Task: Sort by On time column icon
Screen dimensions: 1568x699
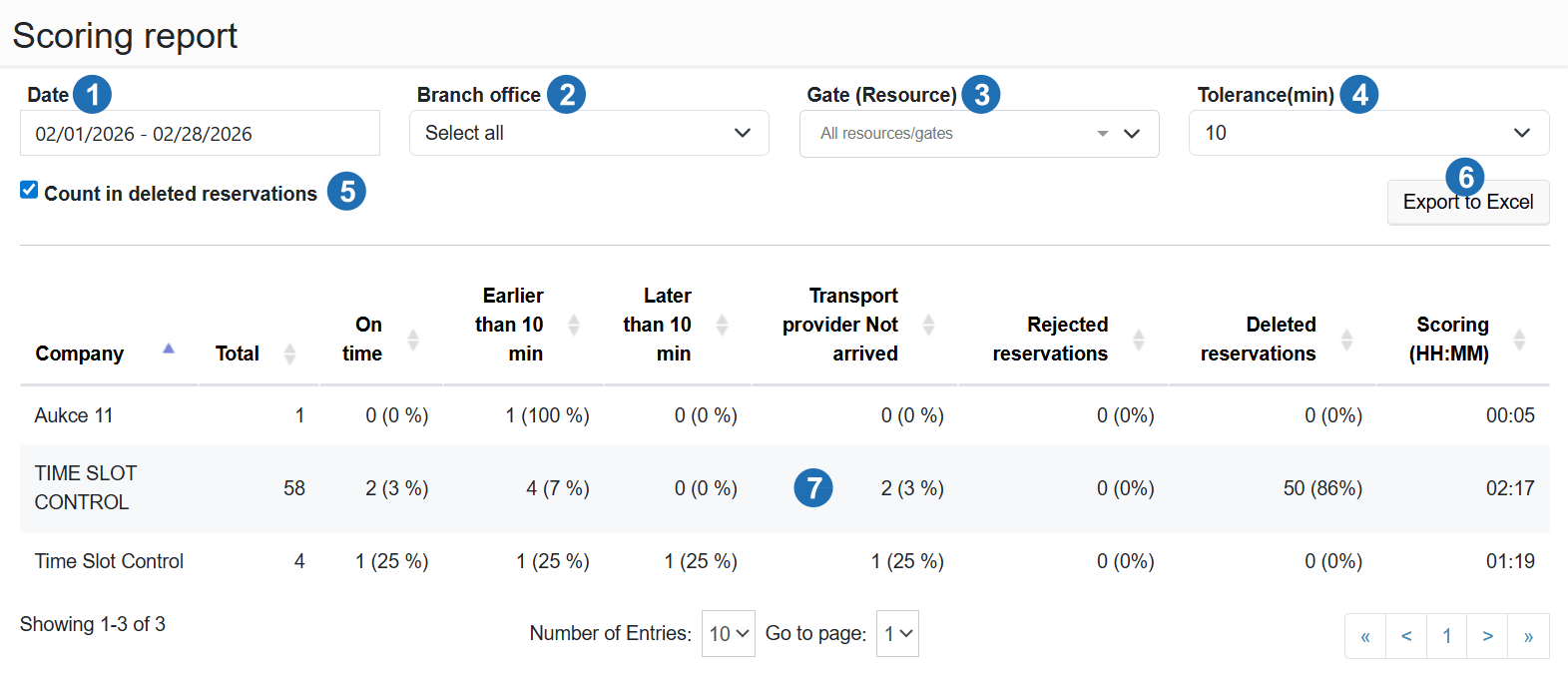Action: point(412,340)
